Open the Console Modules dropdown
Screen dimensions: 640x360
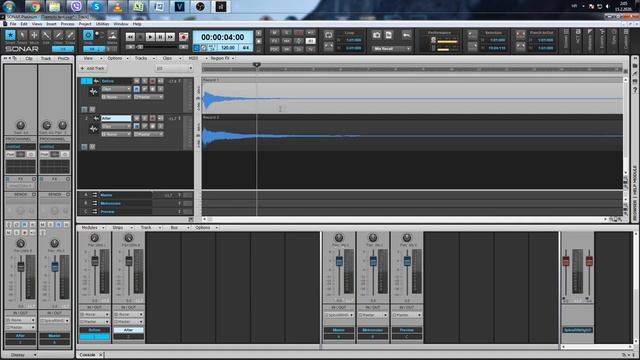tap(92, 228)
